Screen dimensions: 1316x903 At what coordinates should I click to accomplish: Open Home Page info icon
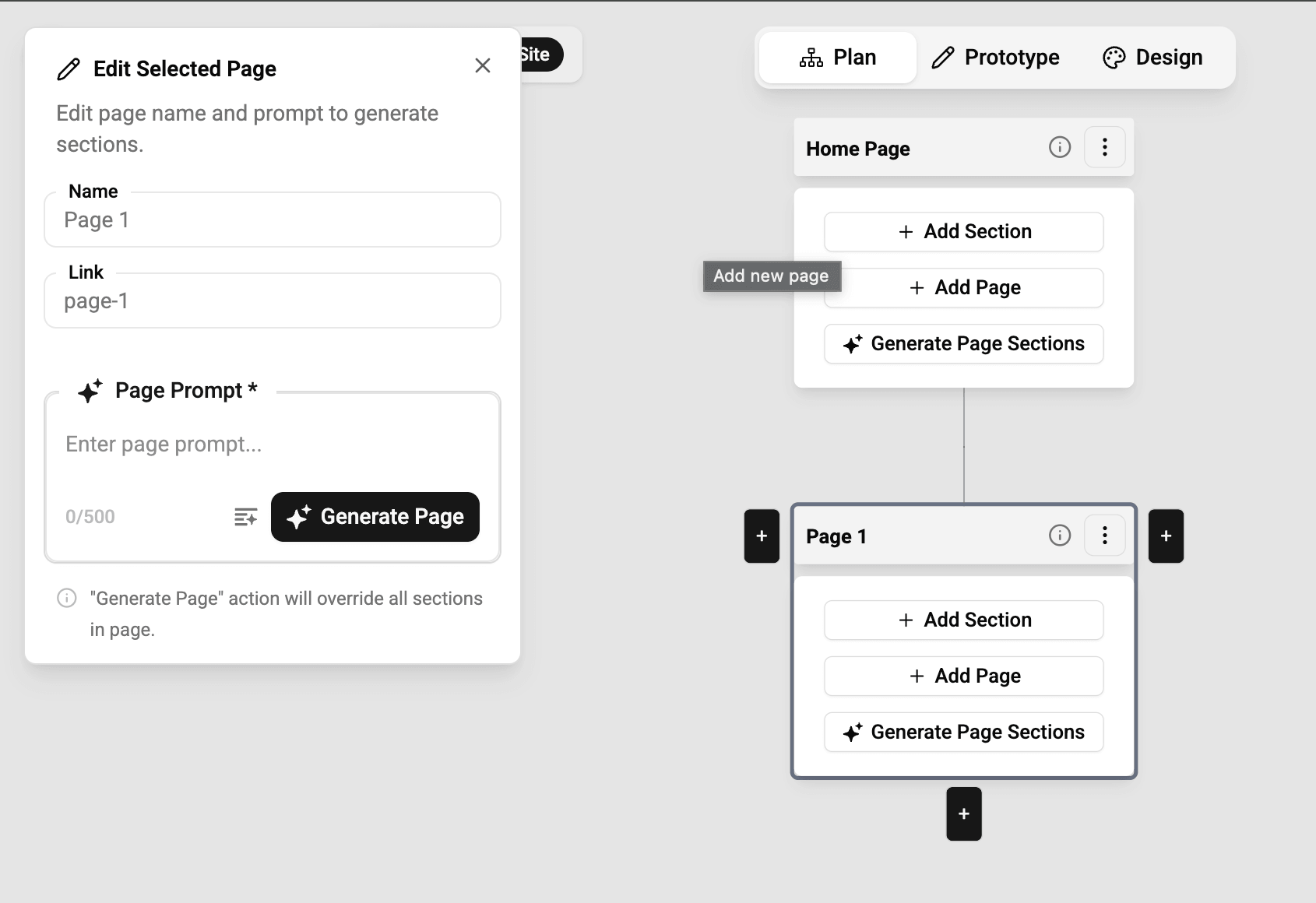(1060, 147)
